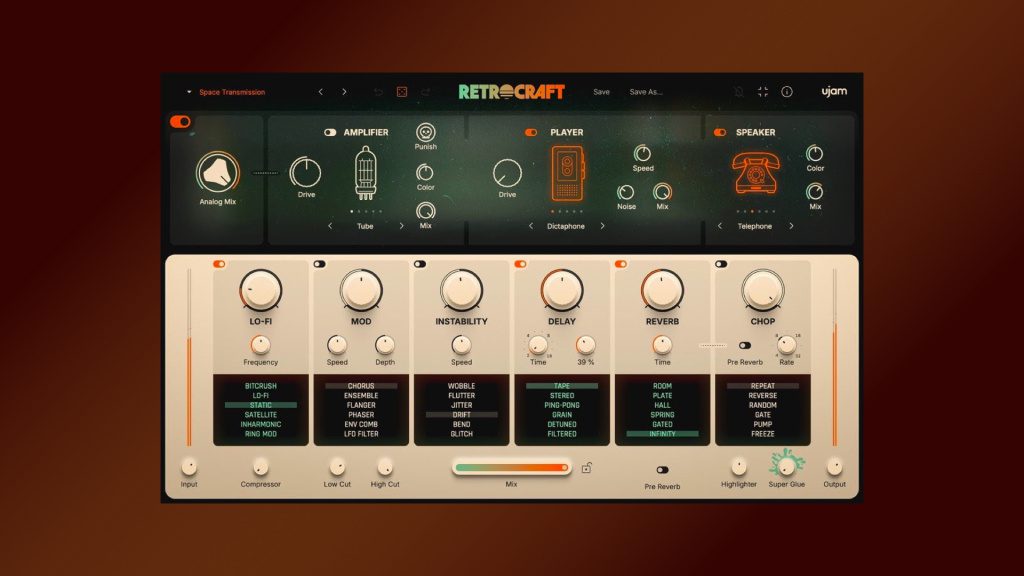Enable the Amplifier toggle
Screen dimensions: 1024x576
coord(330,133)
